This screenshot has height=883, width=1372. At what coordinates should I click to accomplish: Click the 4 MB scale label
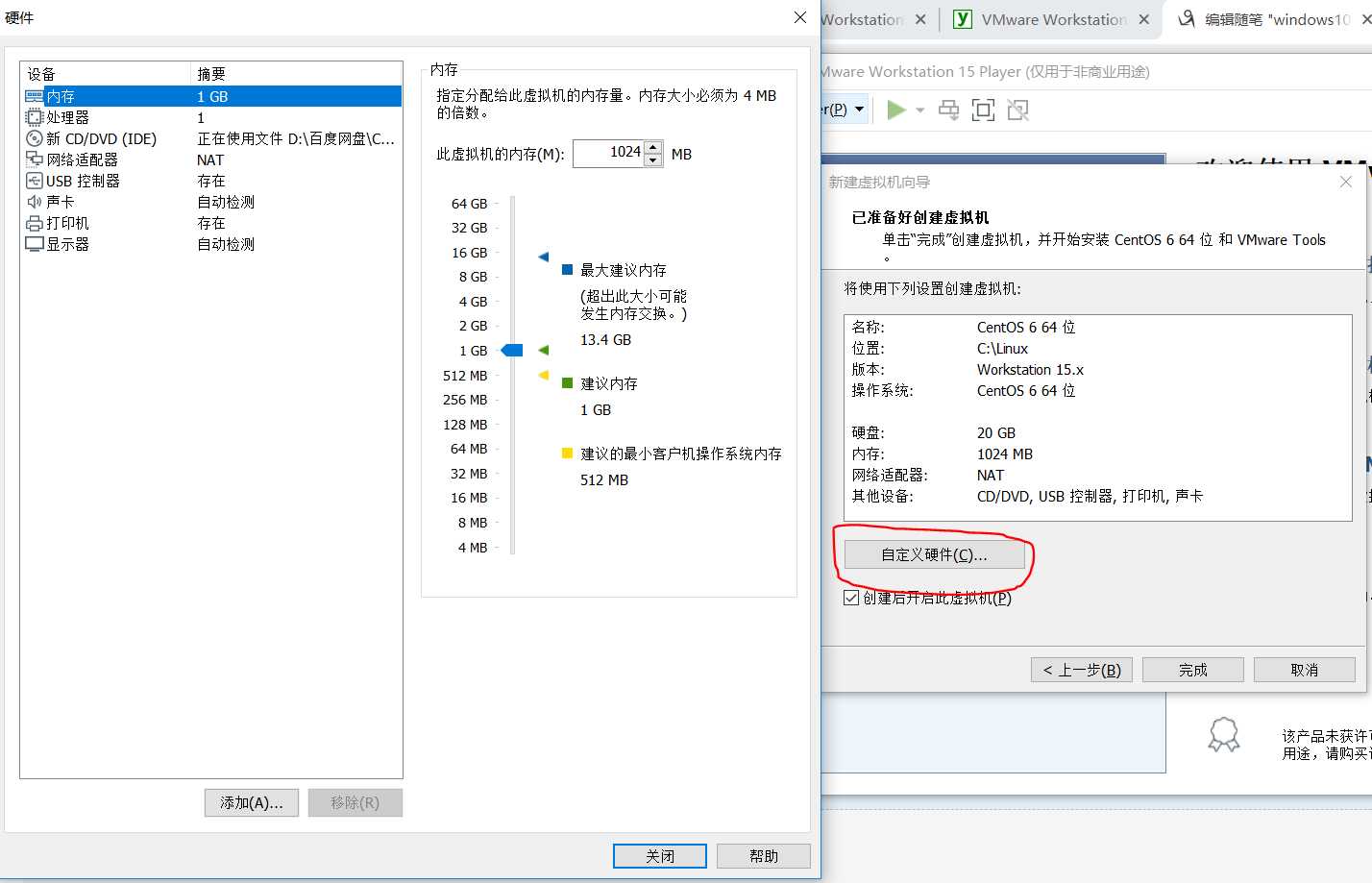point(473,548)
